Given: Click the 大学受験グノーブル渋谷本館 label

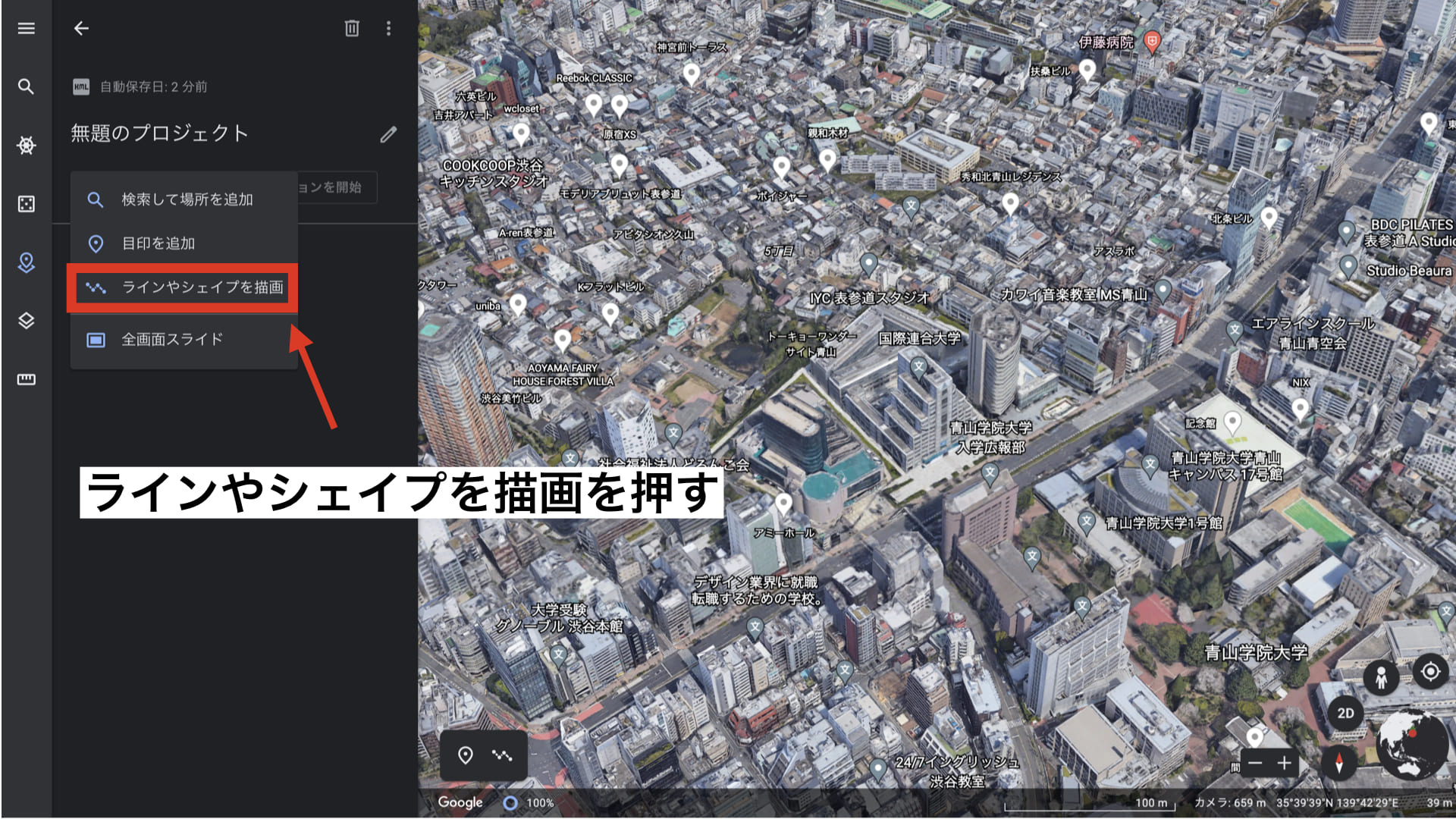Looking at the screenshot, I should (x=560, y=618).
